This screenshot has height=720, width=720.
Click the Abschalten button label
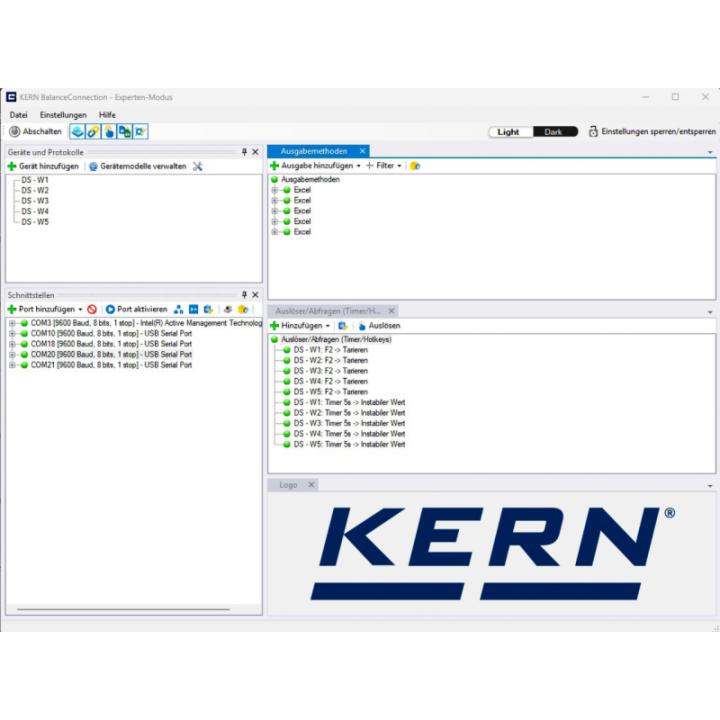tap(42, 132)
